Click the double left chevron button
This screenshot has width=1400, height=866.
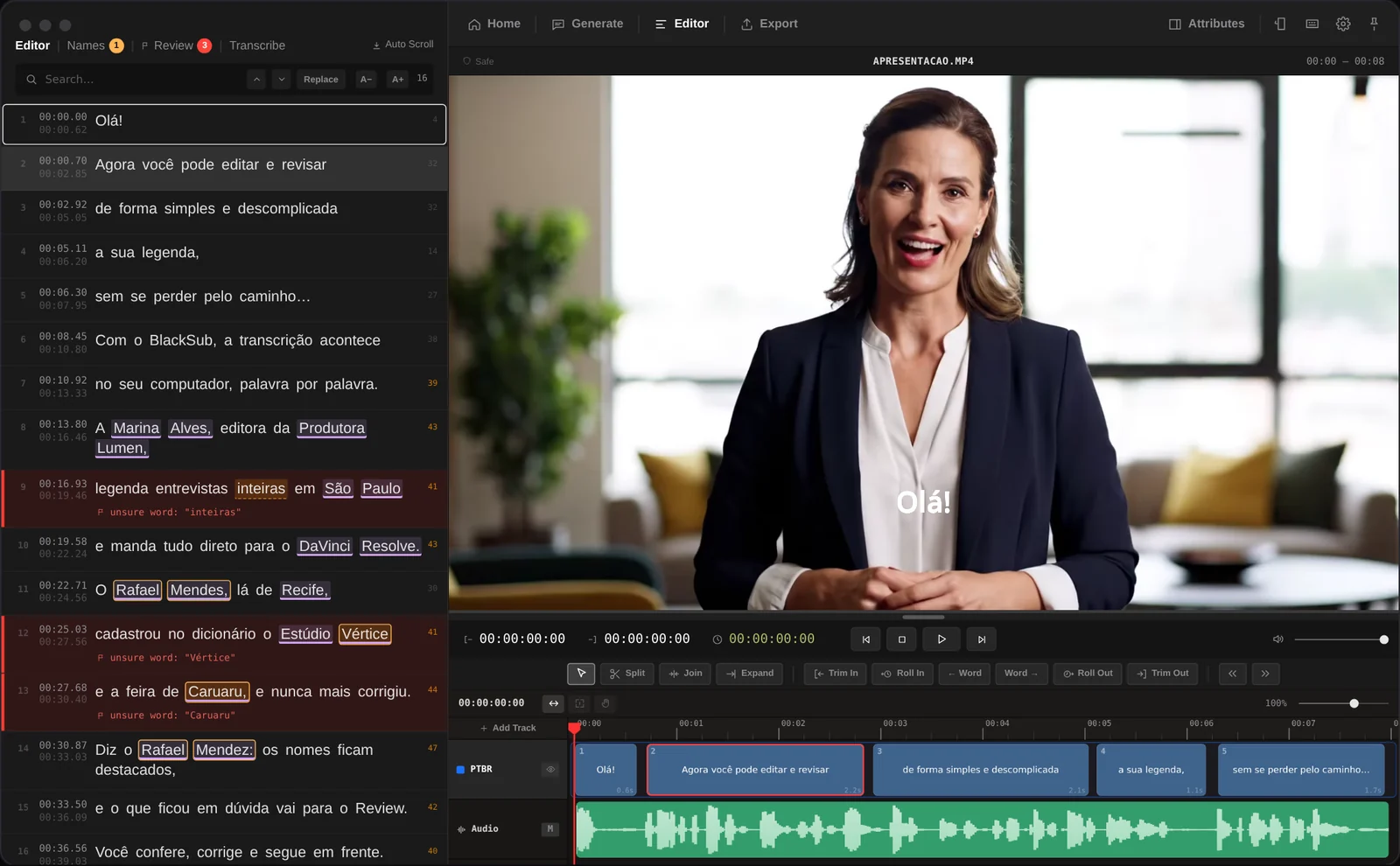pos(1233,674)
